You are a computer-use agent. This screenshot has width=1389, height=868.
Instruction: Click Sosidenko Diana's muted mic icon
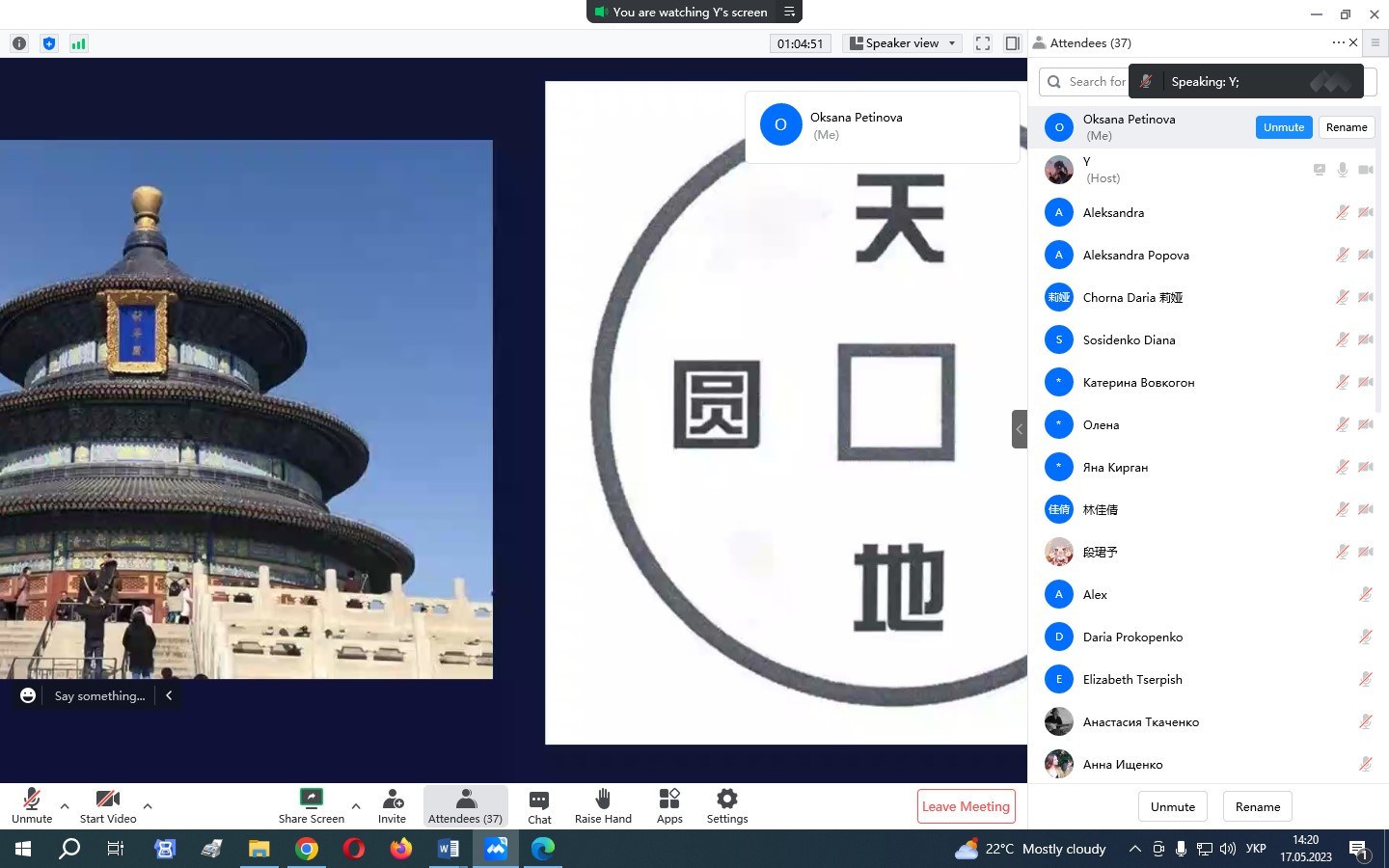tap(1342, 339)
